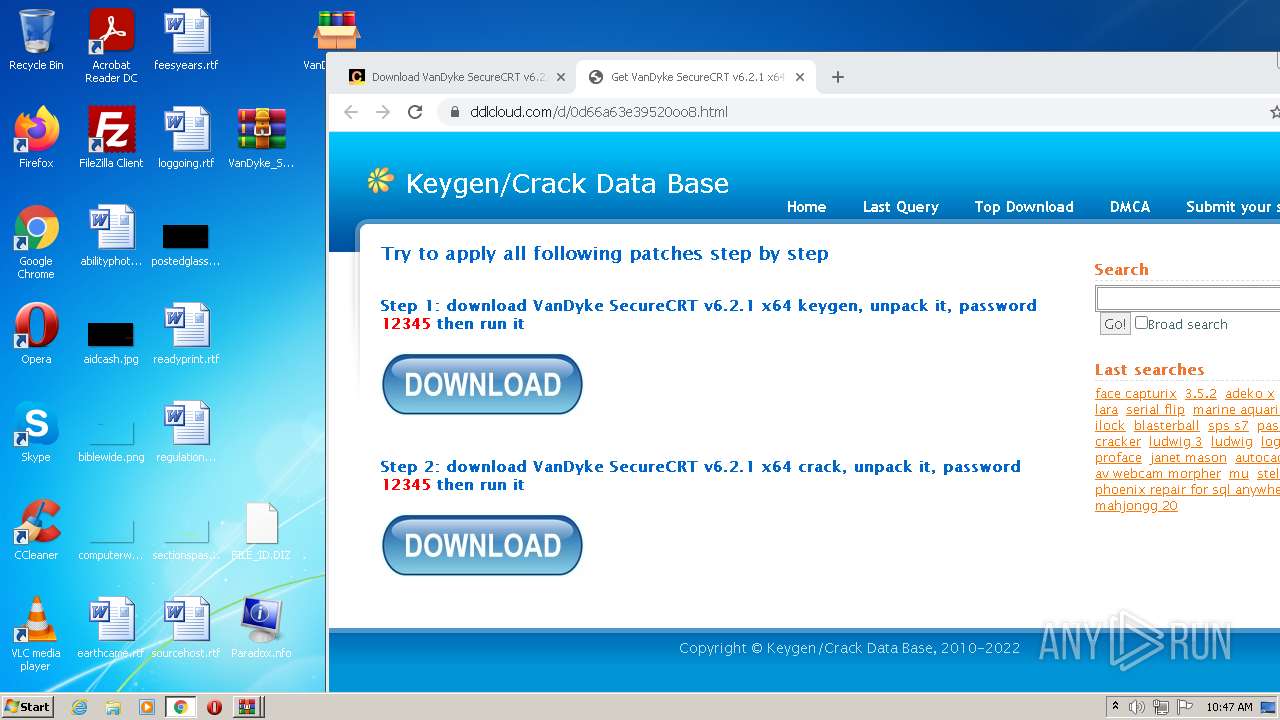Screen dimensions: 1280x720
Task: Click Step 1 keygen DOWNLOAD button
Action: pyautogui.click(x=482, y=384)
